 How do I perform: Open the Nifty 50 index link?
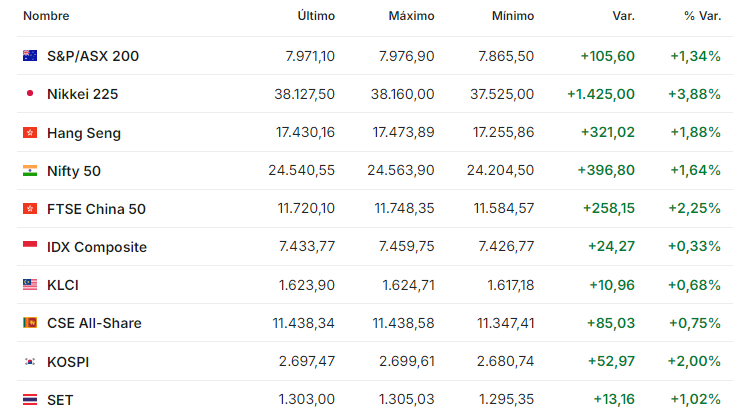click(x=74, y=171)
